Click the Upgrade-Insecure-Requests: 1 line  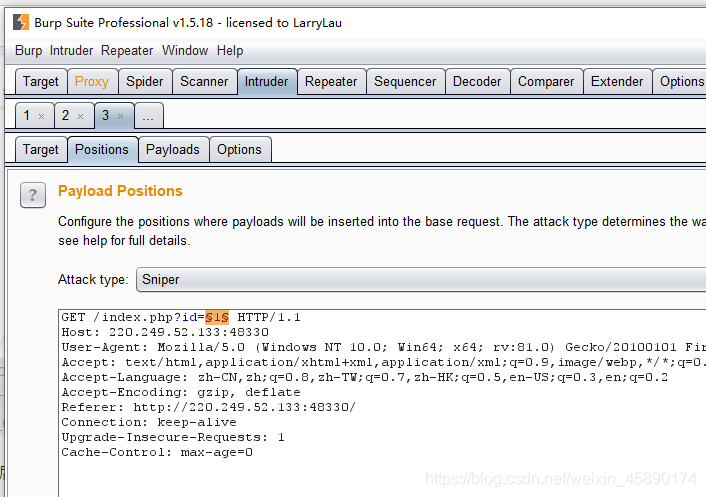[x=173, y=437]
